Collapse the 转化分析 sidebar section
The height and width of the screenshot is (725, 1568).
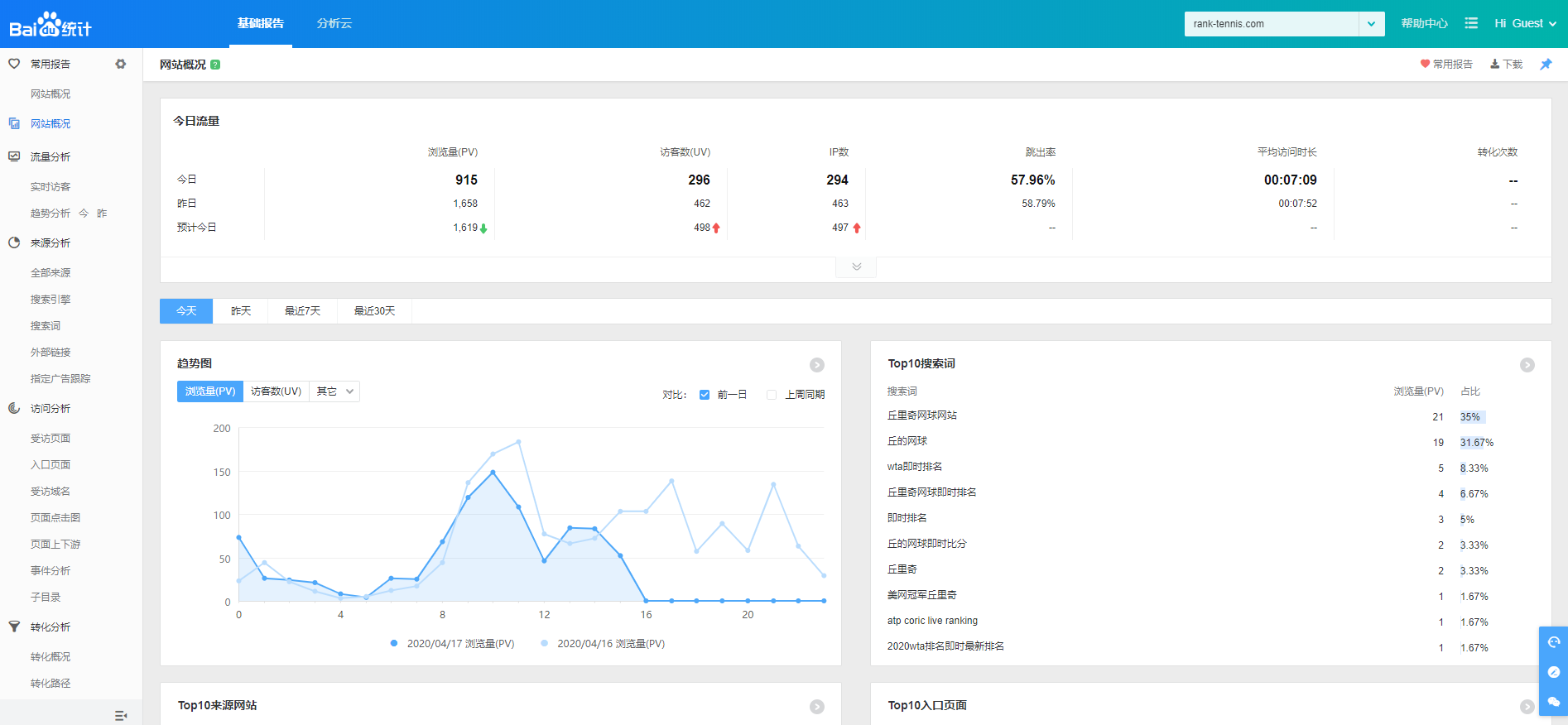coord(51,627)
